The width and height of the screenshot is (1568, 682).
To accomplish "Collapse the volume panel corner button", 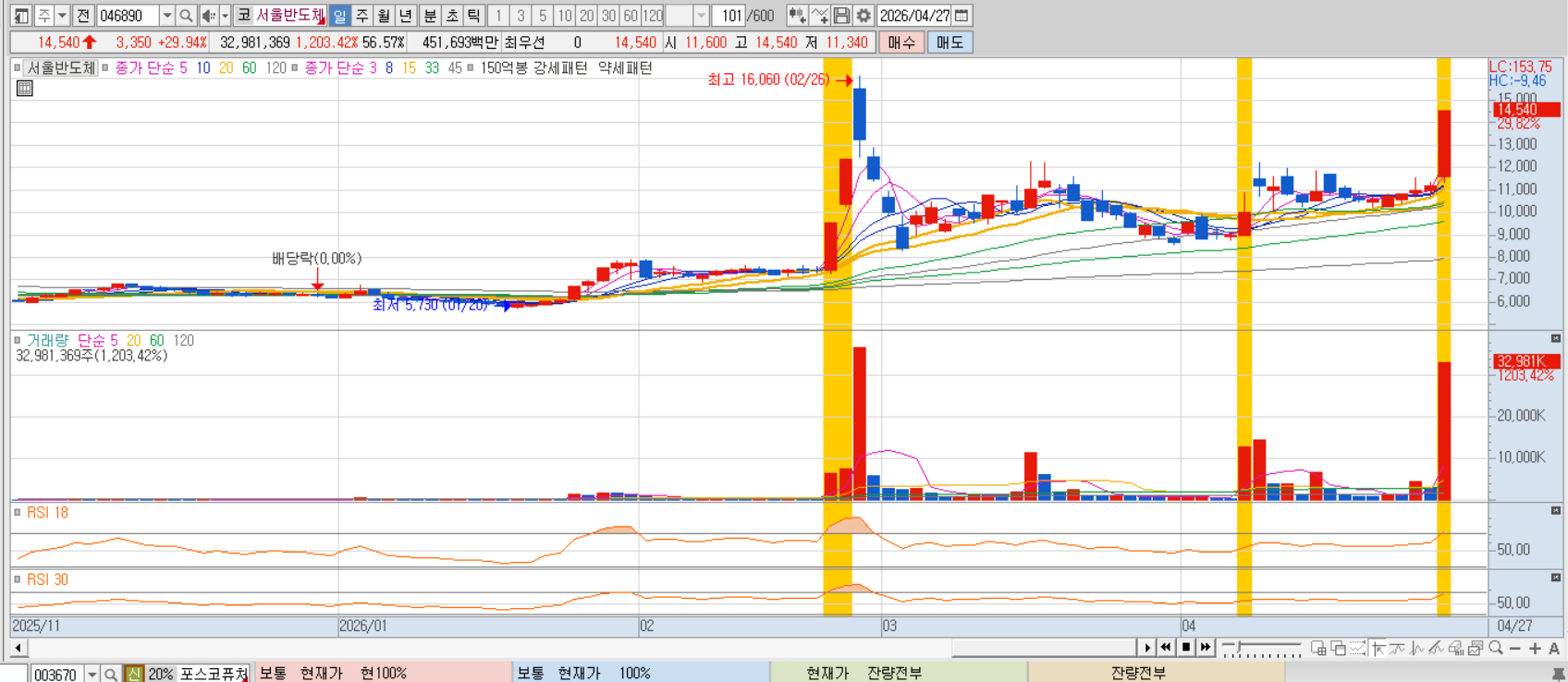I will point(1556,338).
